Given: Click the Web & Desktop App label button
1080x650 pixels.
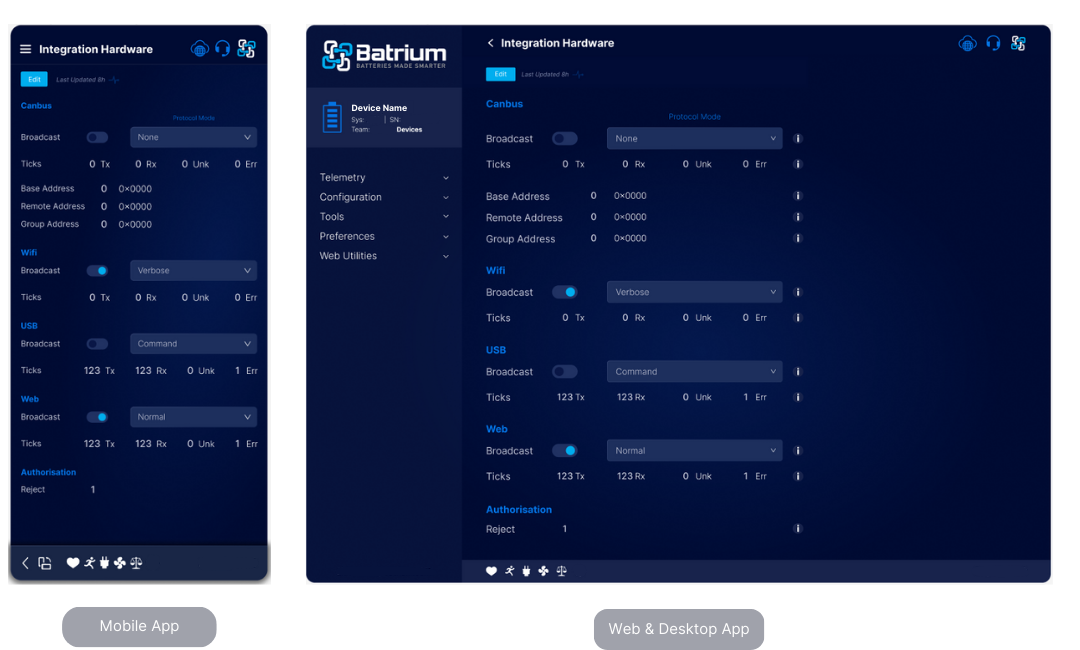Looking at the screenshot, I should 678,629.
